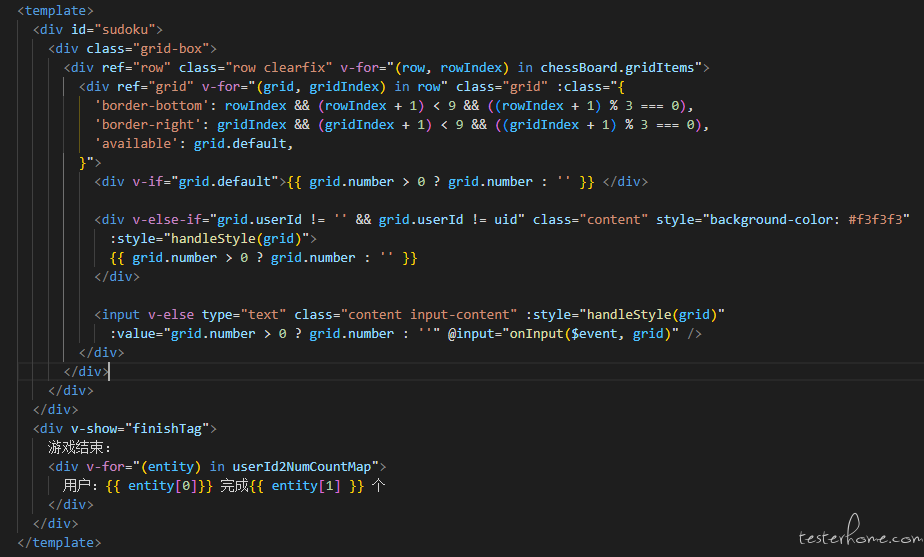The height and width of the screenshot is (557, 924).
Task: Click @input="onInput($event, grid)" handler
Action: [563, 334]
